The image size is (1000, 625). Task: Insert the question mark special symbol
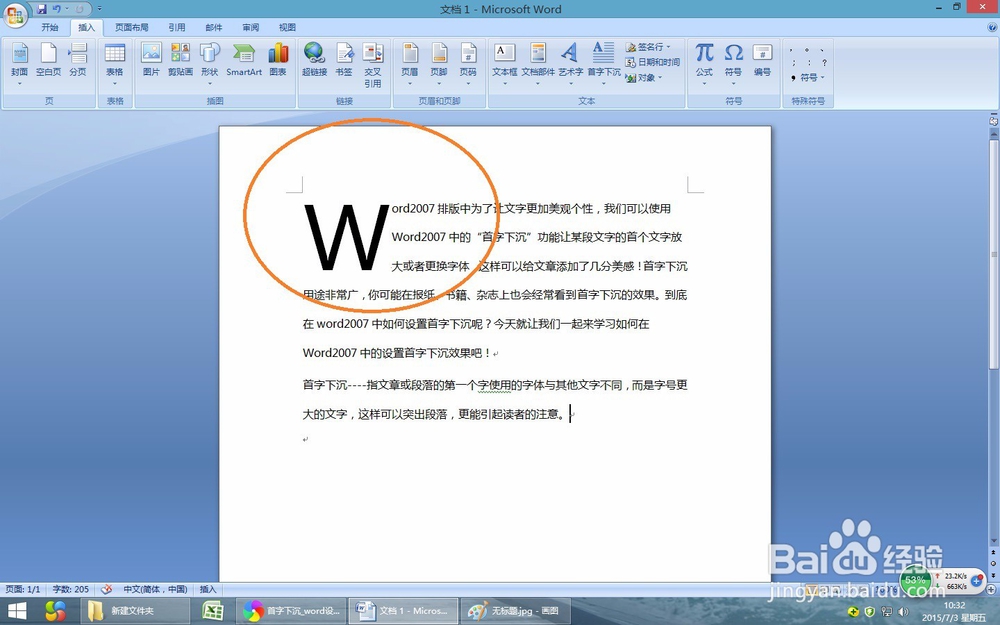point(824,62)
